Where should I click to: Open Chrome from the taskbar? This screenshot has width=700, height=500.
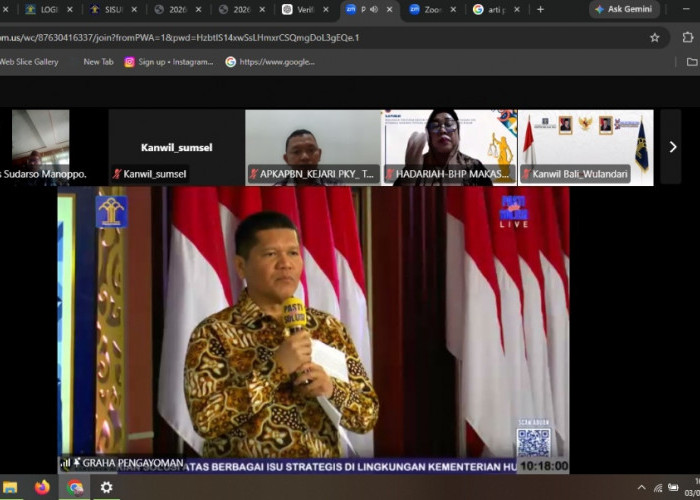(75, 487)
